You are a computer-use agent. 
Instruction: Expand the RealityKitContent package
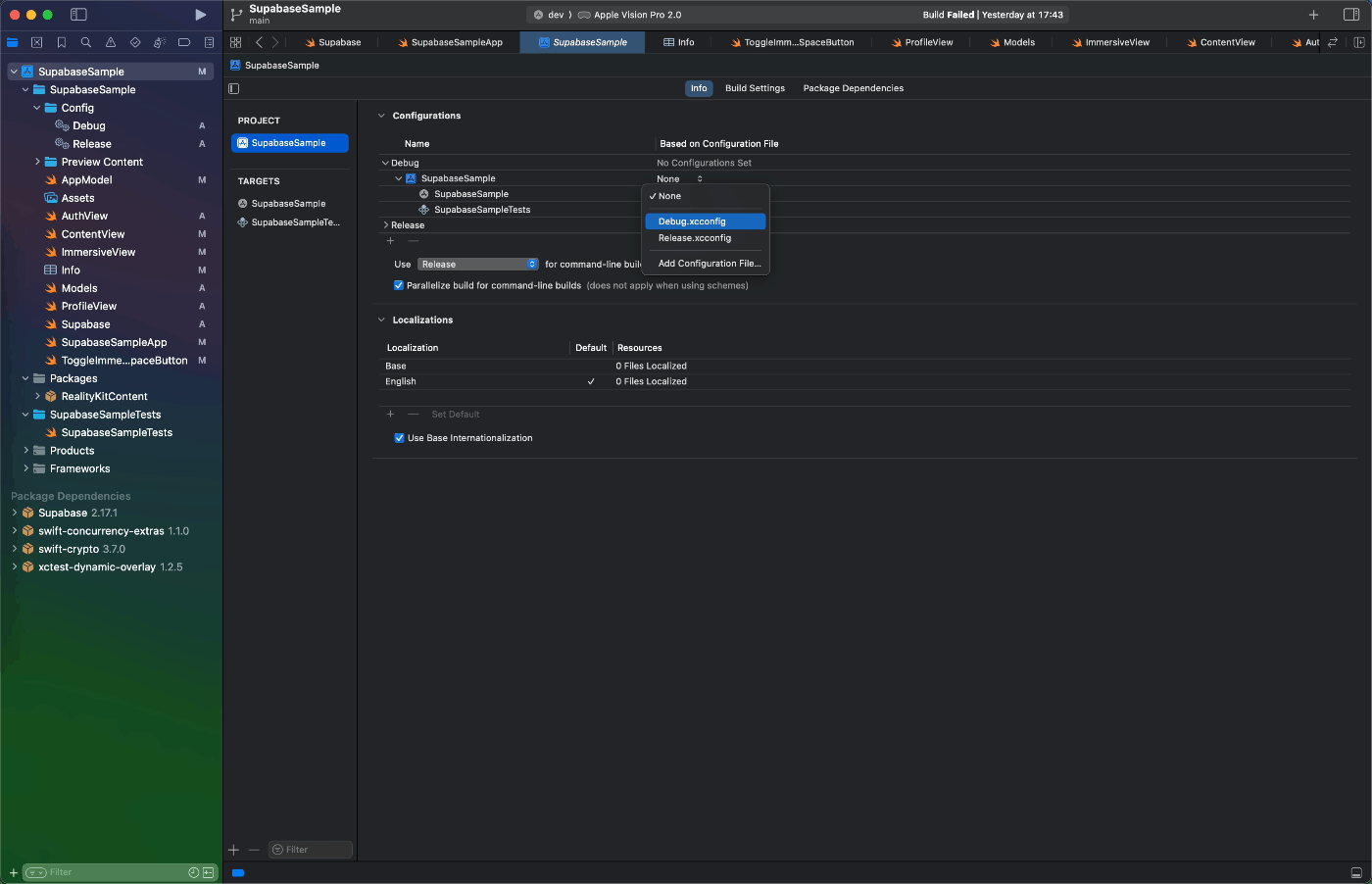point(37,396)
